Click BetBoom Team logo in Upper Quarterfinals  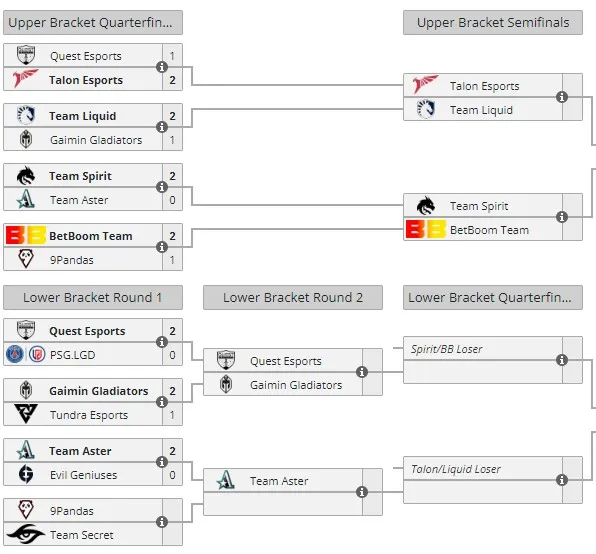click(x=26, y=235)
